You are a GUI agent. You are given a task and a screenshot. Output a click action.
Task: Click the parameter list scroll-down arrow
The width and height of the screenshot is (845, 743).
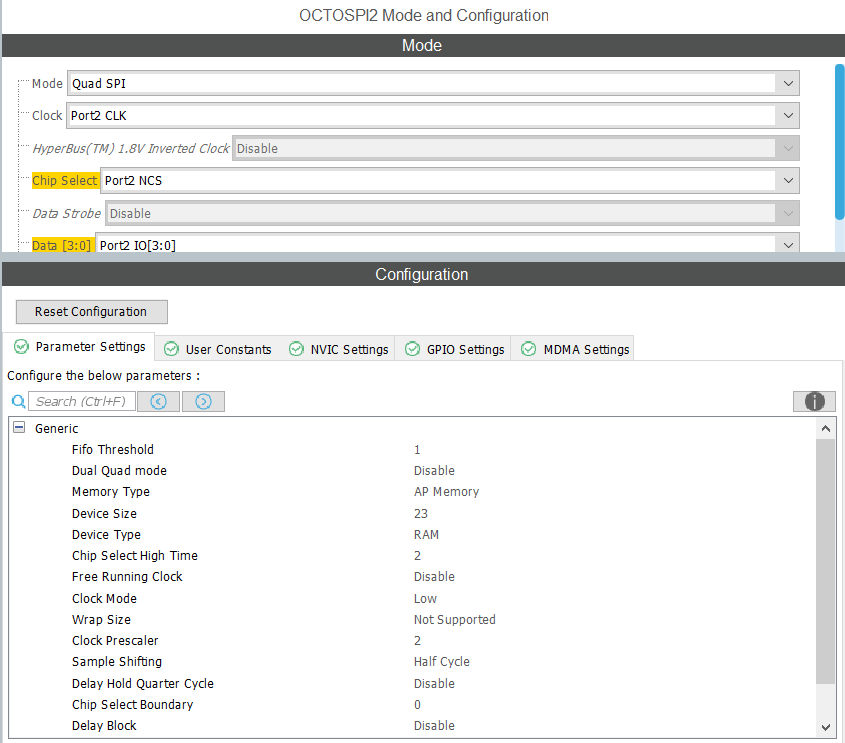(825, 727)
